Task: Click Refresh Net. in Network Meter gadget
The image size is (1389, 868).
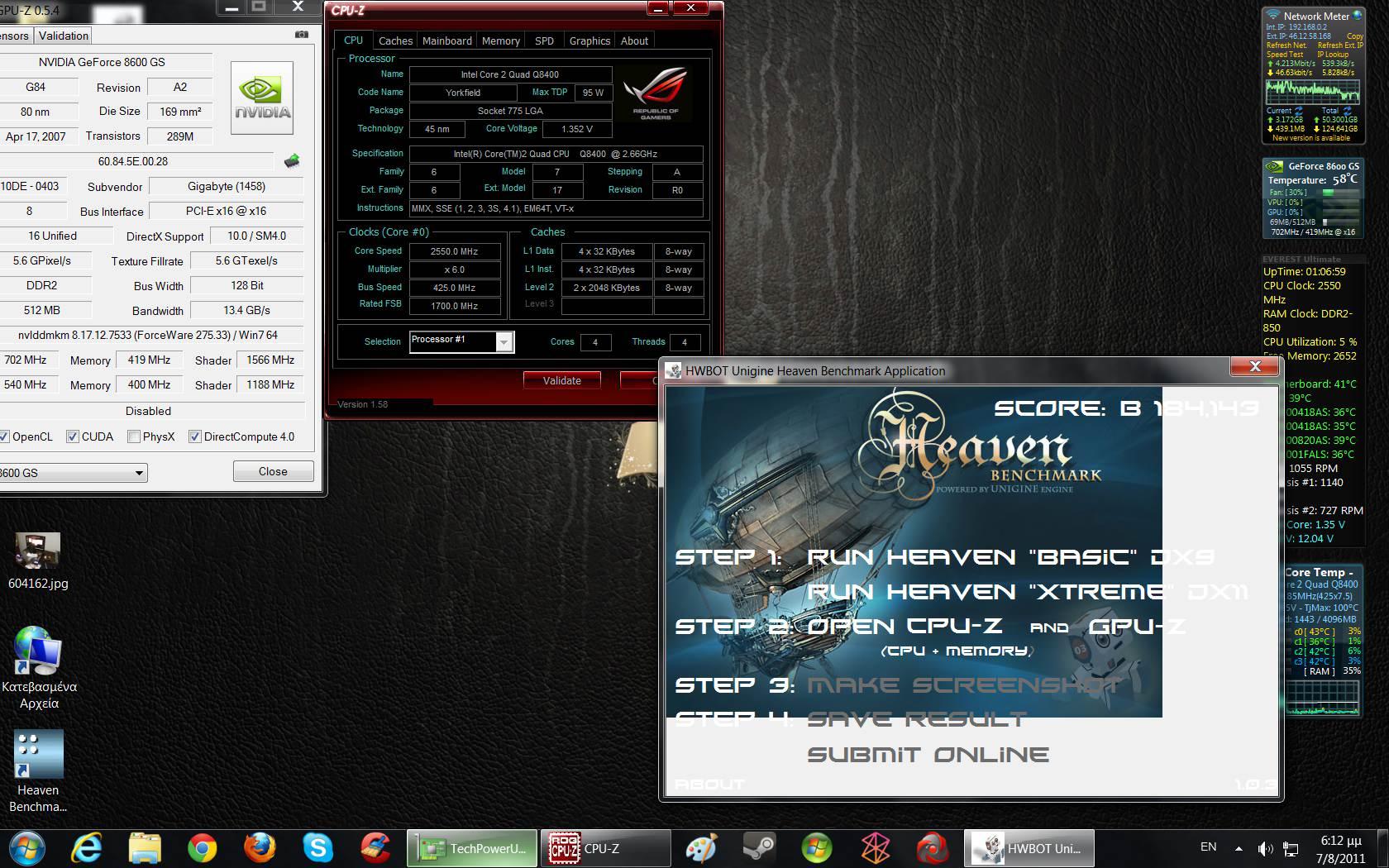Action: (1286, 45)
